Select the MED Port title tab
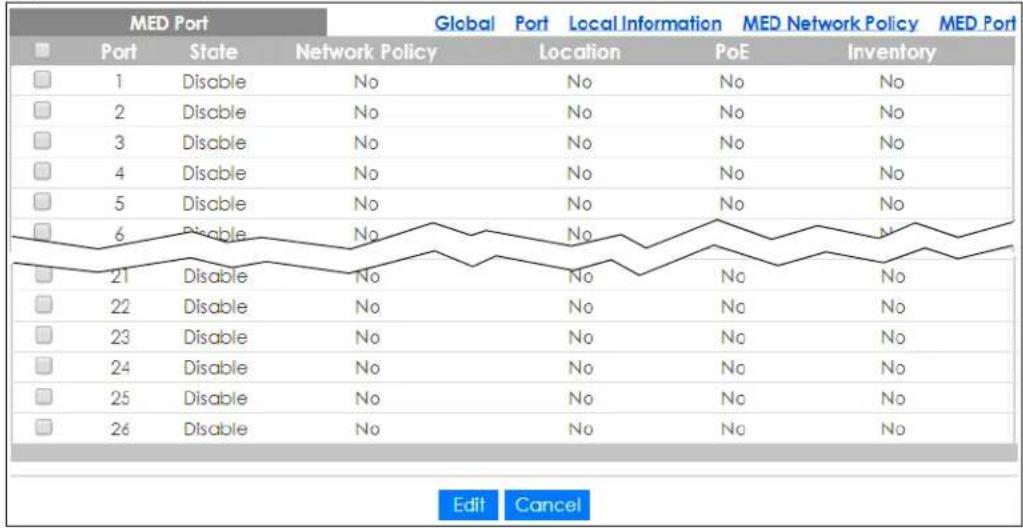1023x528 pixels. point(169,23)
